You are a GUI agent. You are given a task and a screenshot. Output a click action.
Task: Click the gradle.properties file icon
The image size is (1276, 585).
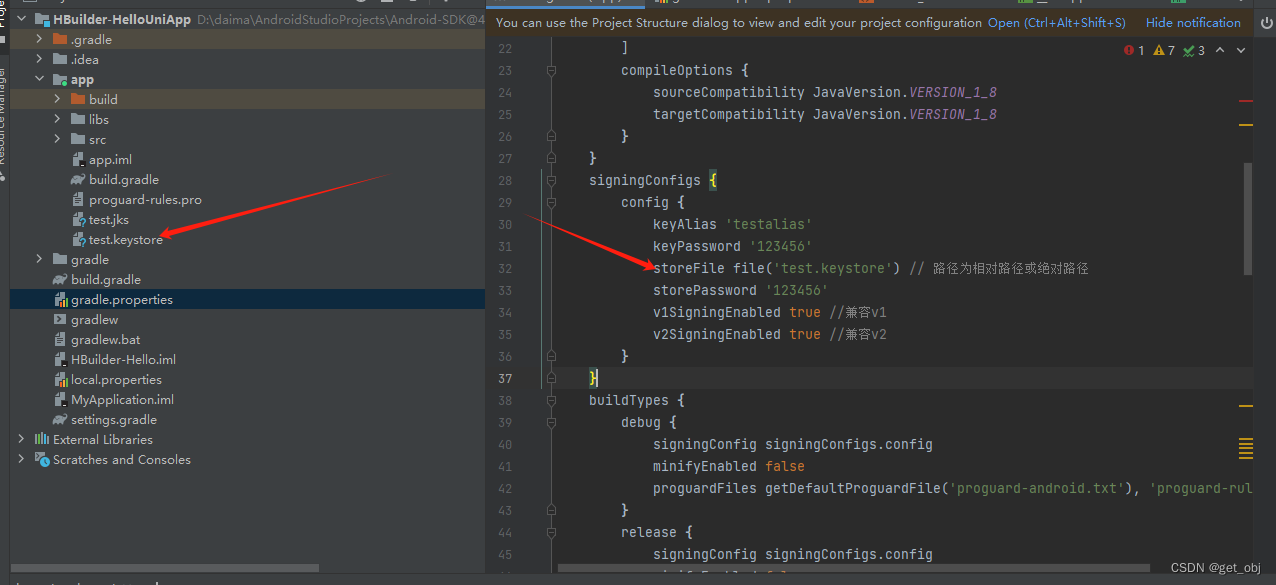[62, 300]
